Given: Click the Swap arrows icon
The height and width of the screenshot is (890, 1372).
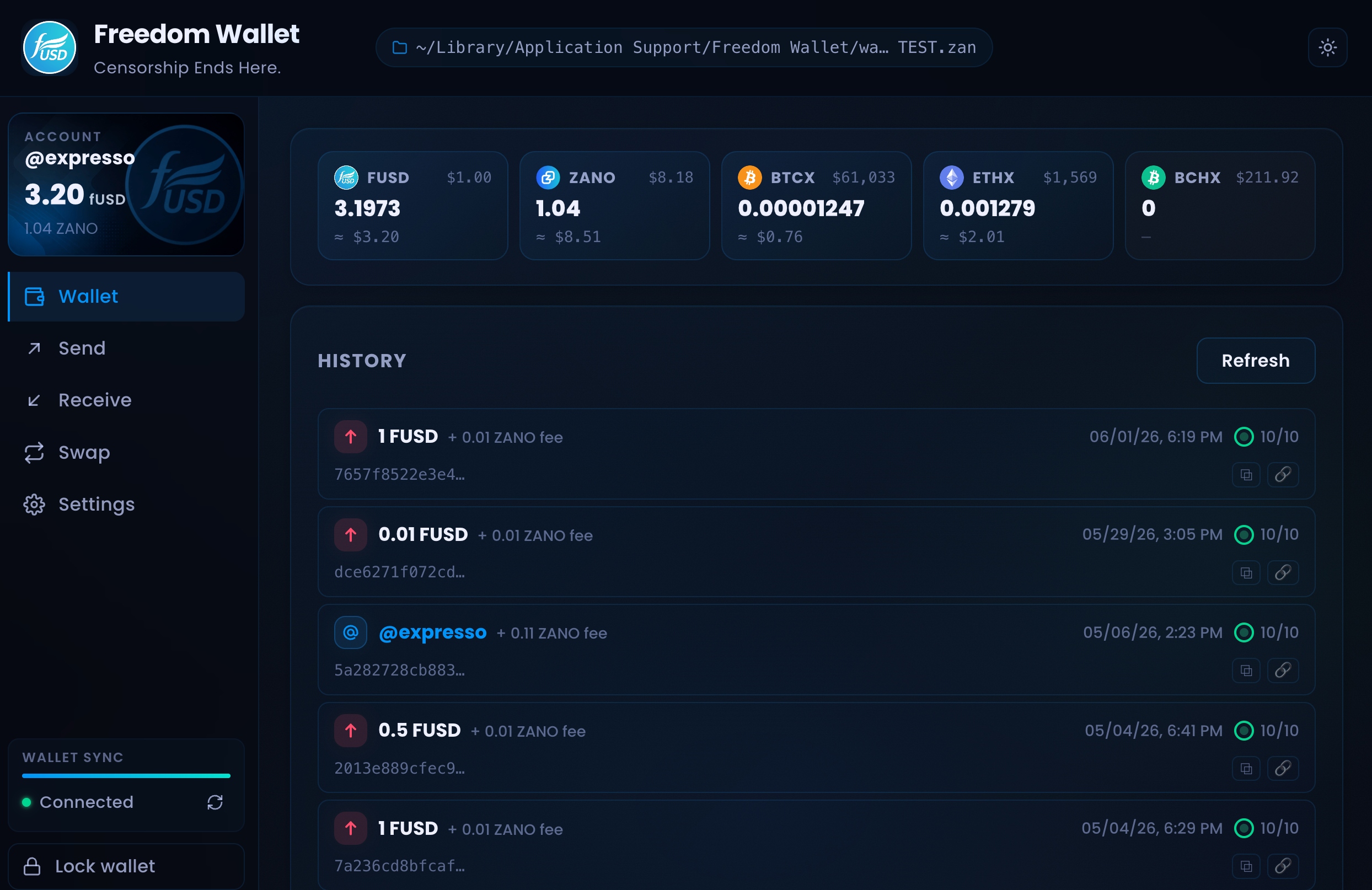Looking at the screenshot, I should (x=34, y=453).
